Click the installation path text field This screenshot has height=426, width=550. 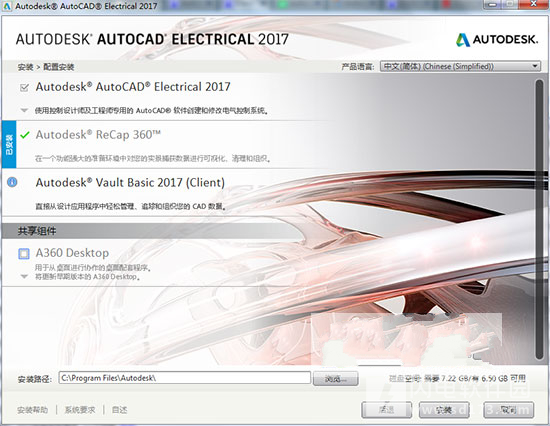coord(185,378)
